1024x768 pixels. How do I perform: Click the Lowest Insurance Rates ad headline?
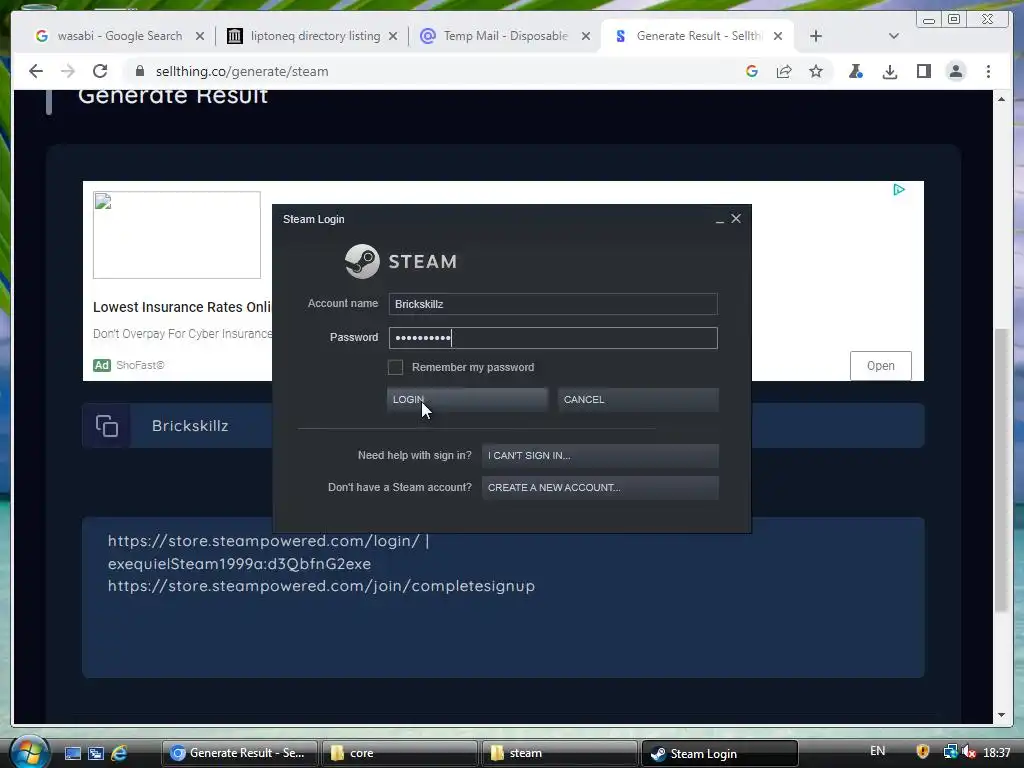click(182, 307)
